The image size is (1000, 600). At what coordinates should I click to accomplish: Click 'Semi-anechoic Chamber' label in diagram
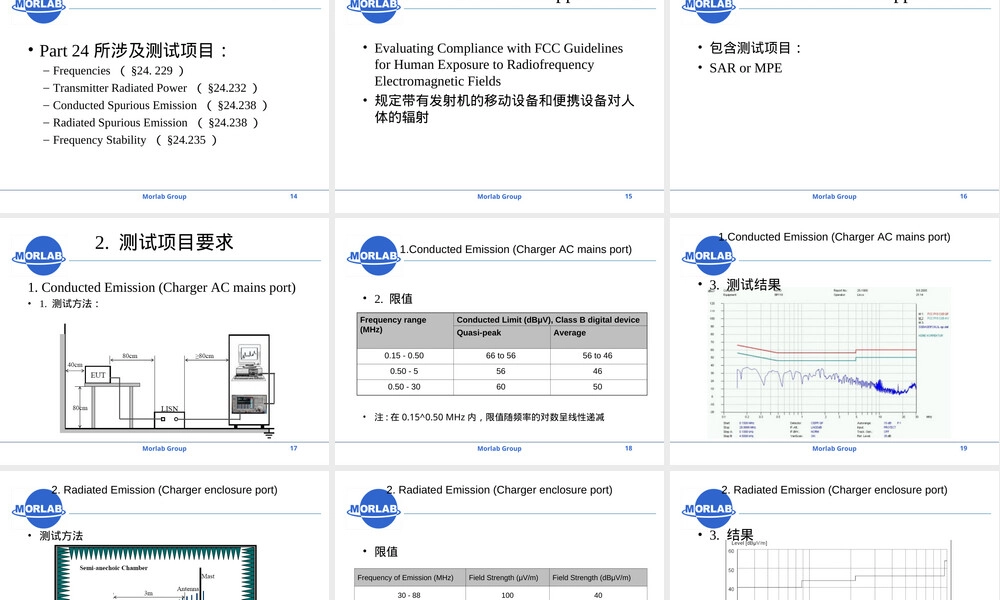pos(114,567)
